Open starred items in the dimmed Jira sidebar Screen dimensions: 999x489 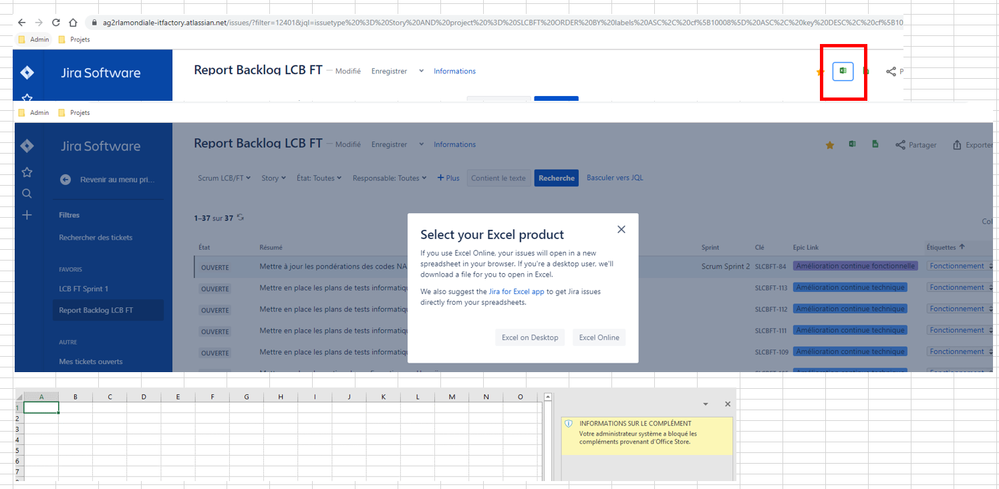(x=27, y=173)
